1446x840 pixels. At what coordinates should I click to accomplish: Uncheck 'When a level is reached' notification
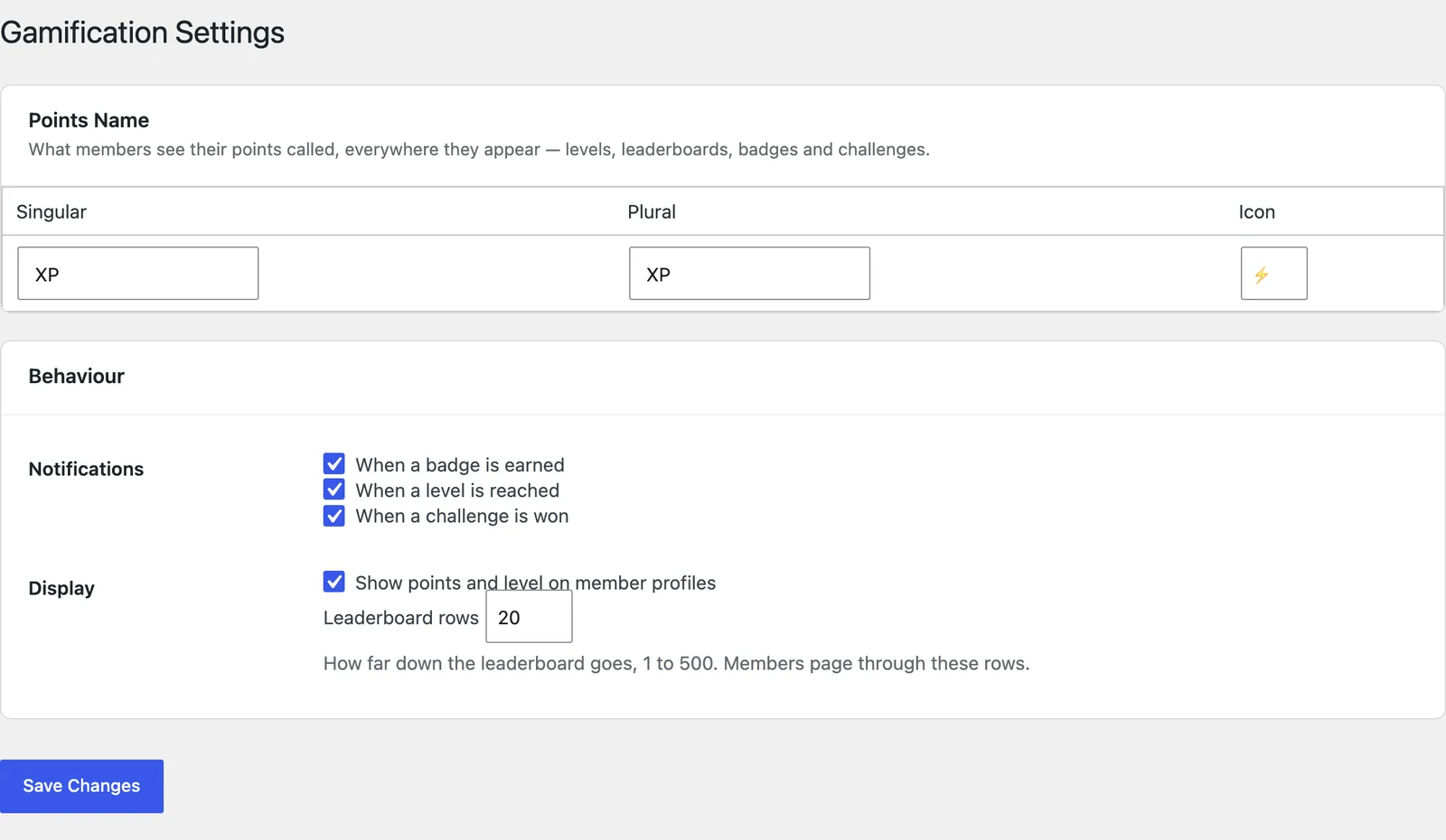333,490
